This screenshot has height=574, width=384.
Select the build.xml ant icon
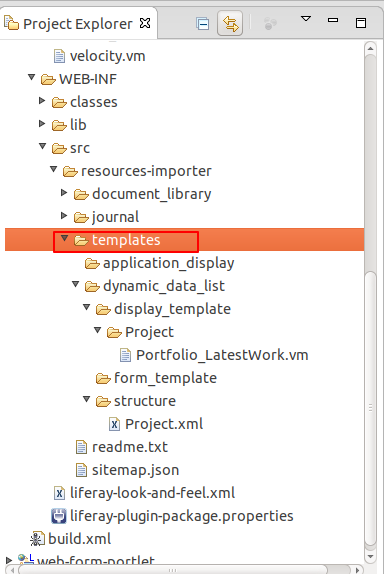37,539
